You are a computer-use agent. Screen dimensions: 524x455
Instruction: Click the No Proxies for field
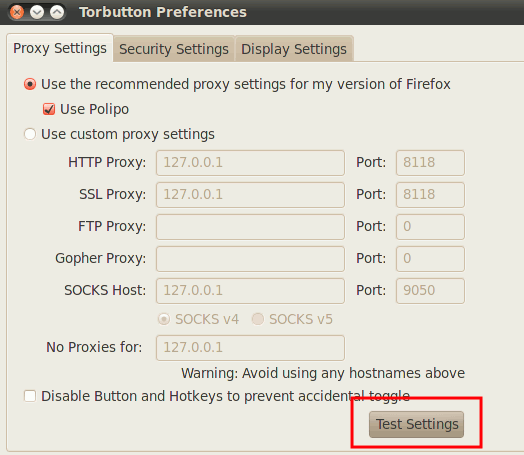(x=250, y=348)
